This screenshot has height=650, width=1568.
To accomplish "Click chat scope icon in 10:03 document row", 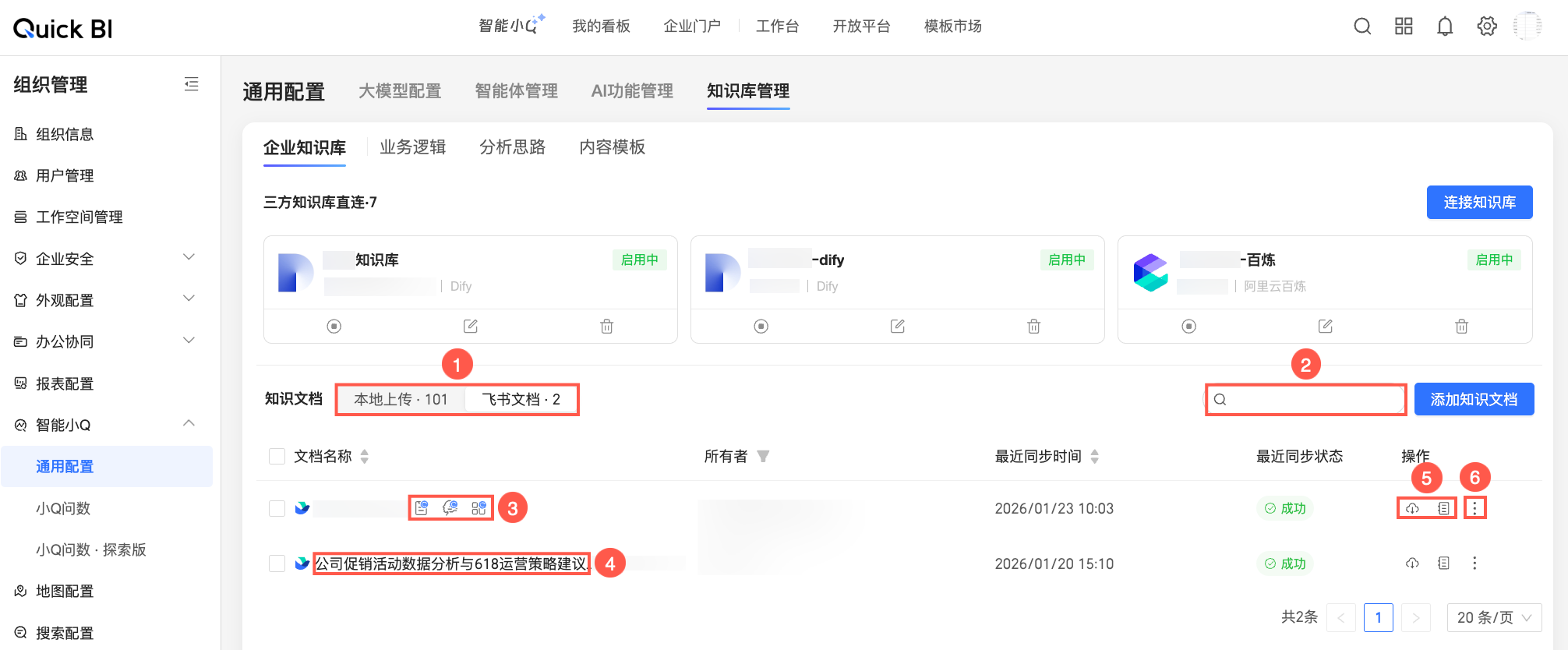I will pyautogui.click(x=450, y=508).
